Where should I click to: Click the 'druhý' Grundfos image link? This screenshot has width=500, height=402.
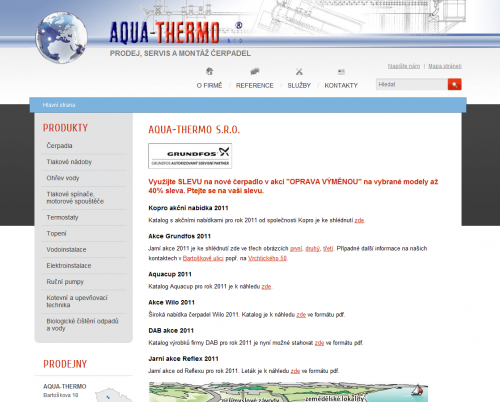pos(312,249)
